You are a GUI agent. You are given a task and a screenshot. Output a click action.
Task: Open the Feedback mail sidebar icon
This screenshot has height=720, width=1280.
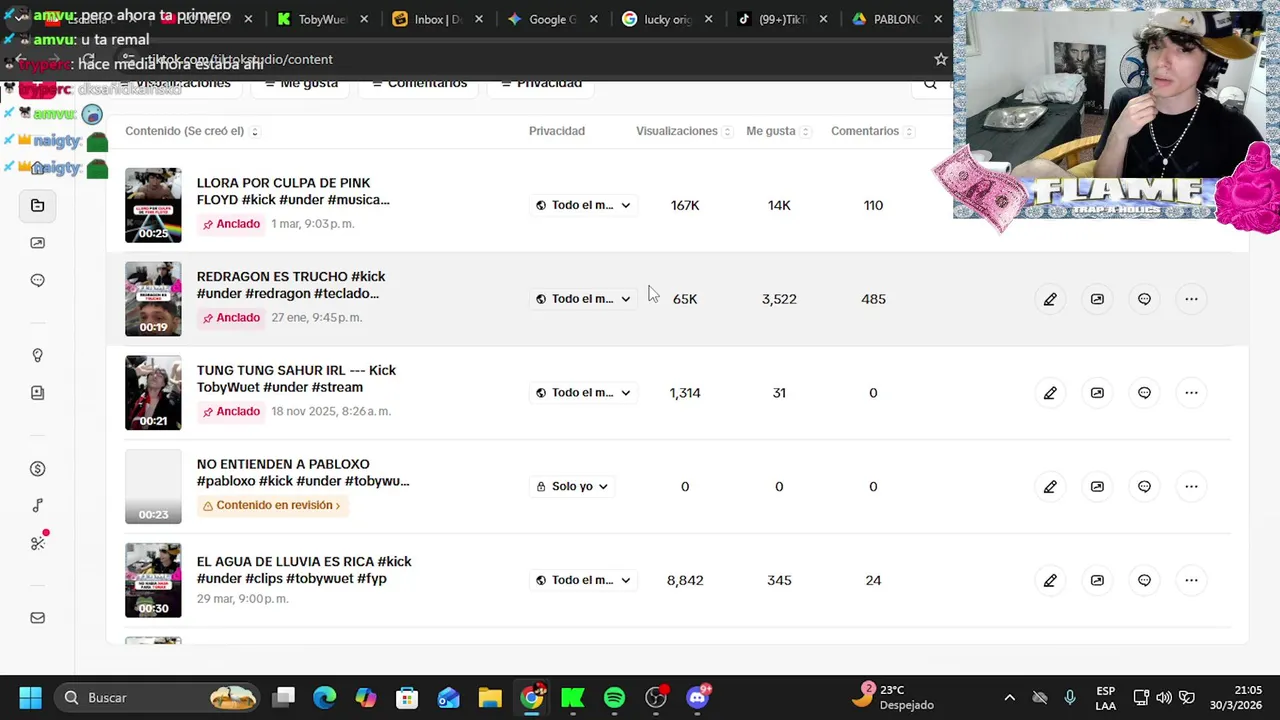coord(37,618)
